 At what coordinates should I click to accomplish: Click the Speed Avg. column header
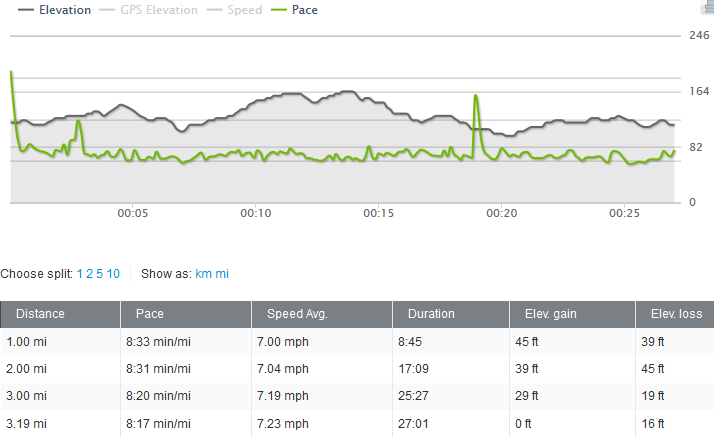297,314
